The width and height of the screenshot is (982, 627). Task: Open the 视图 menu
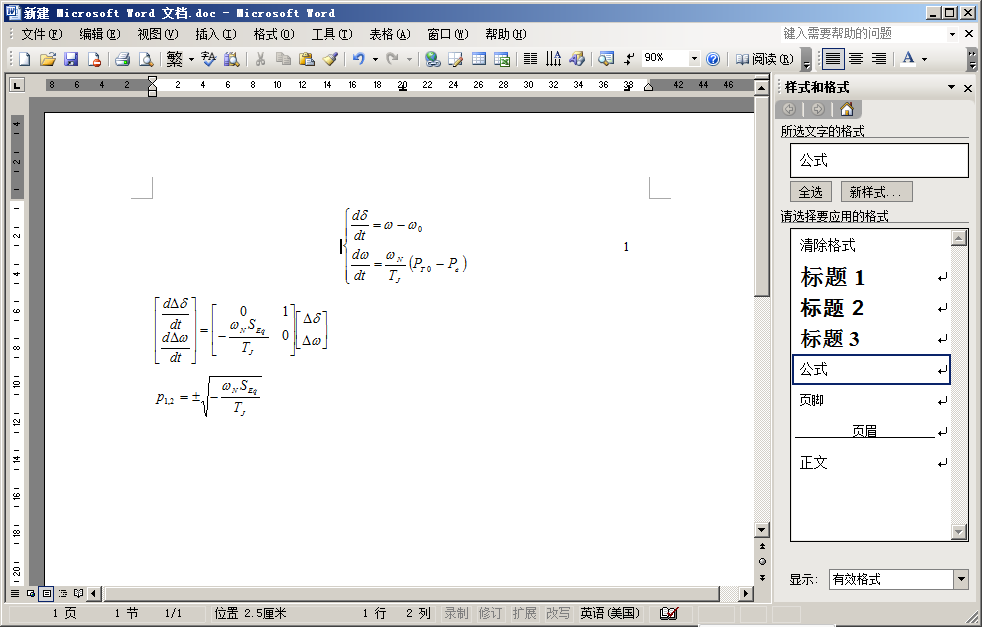pos(158,34)
